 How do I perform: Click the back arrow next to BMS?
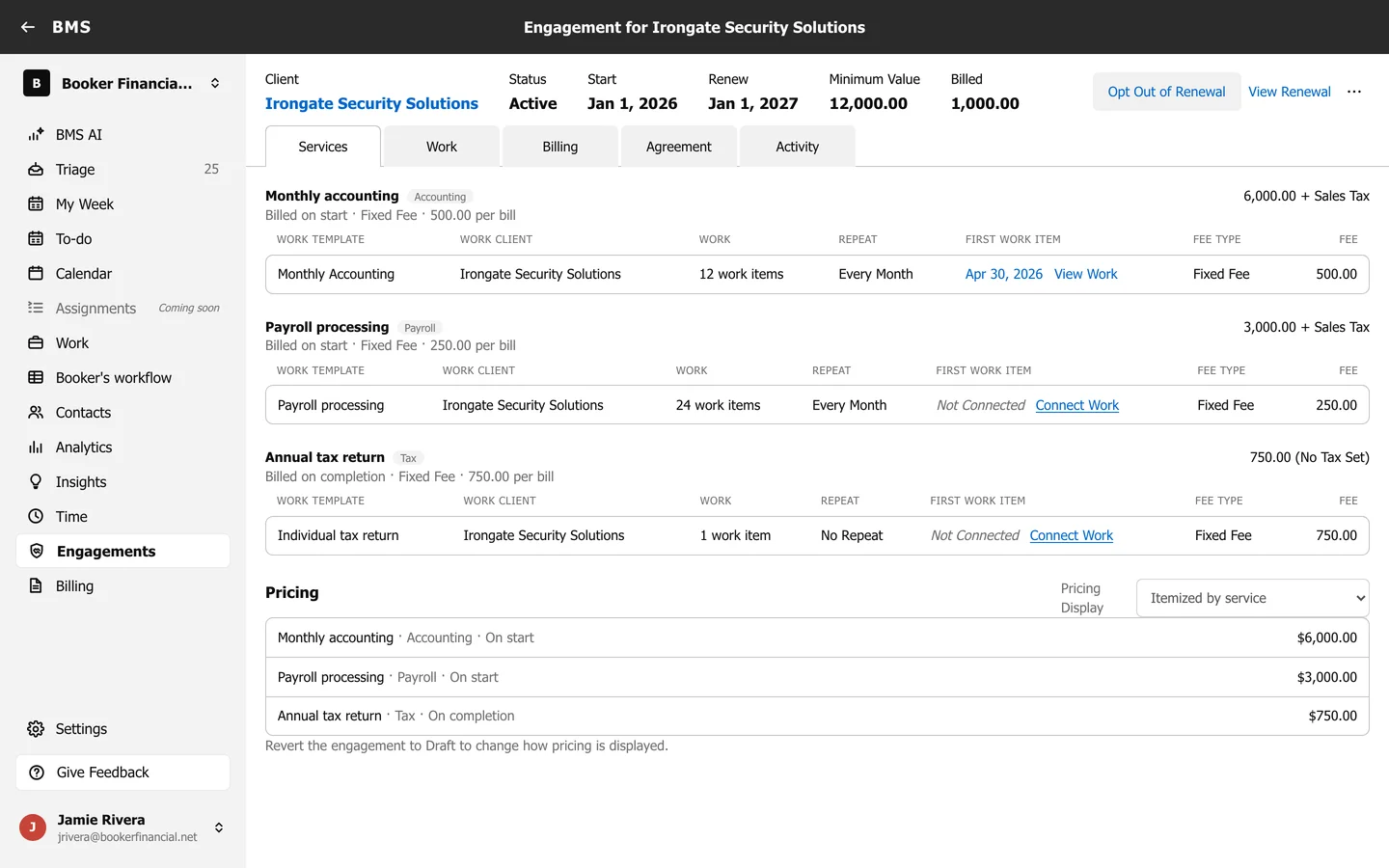tap(28, 27)
